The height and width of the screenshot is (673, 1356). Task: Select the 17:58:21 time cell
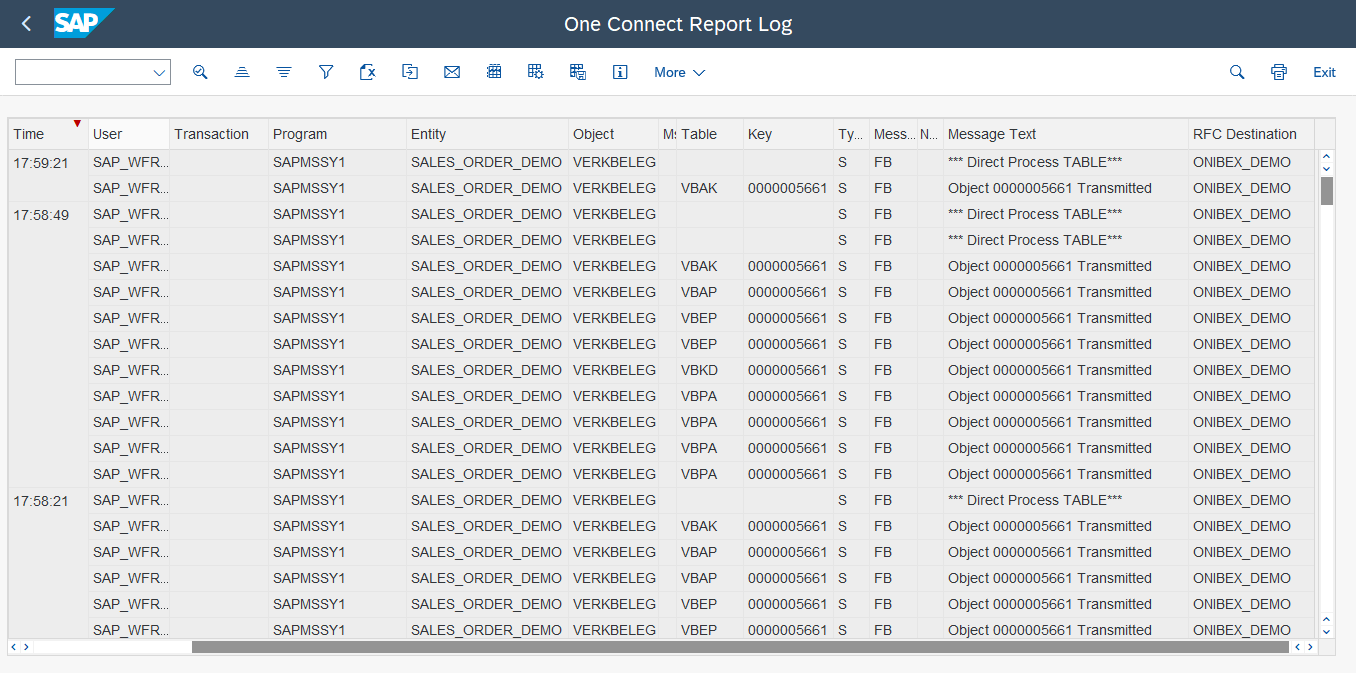pos(48,500)
